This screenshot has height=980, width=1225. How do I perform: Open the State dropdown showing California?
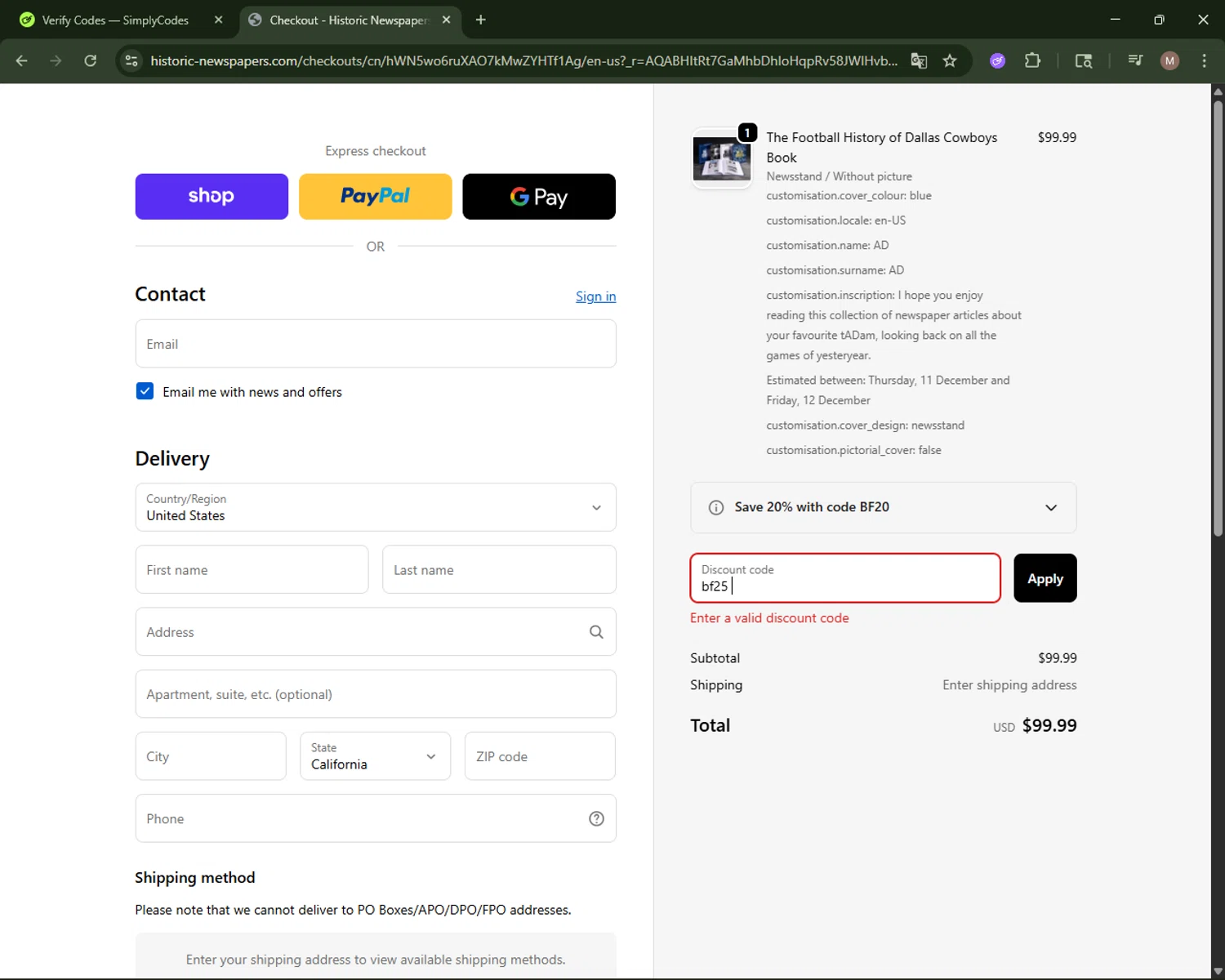(375, 756)
